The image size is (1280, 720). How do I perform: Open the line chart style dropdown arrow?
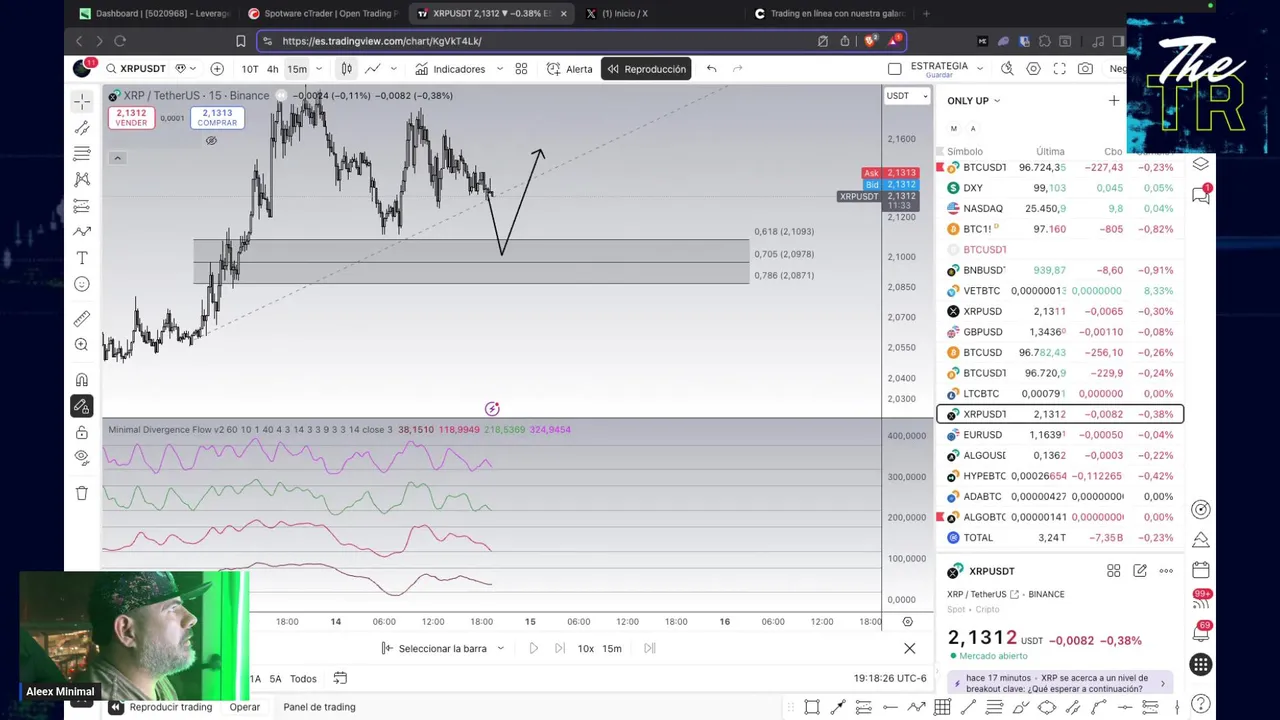pyautogui.click(x=393, y=69)
